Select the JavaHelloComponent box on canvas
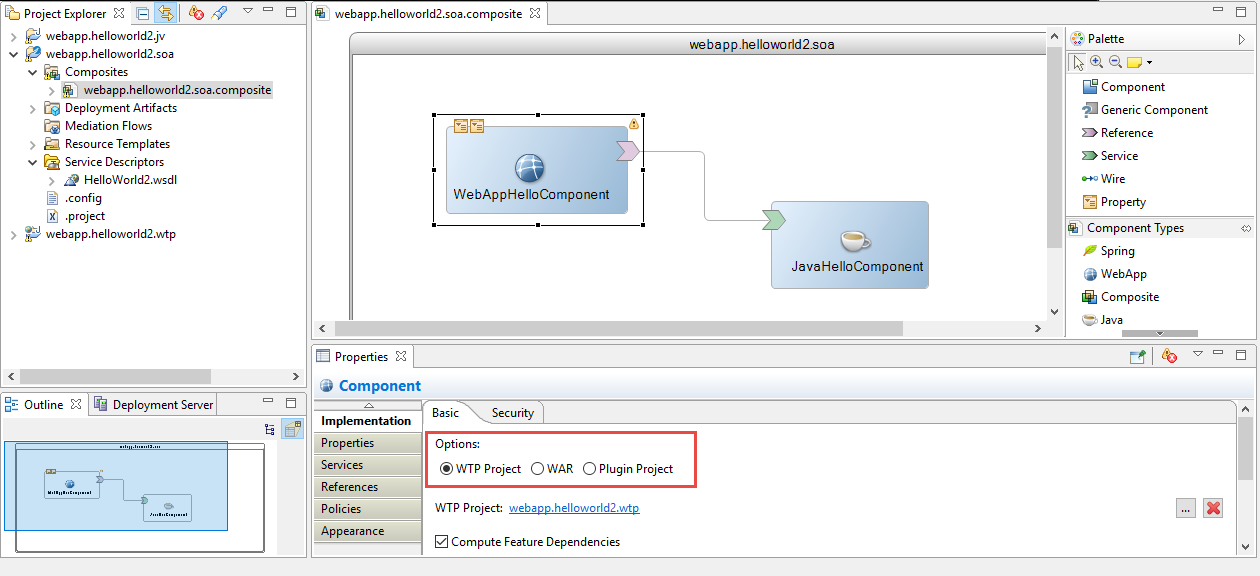Screen dimensions: 1260x576 coord(850,245)
